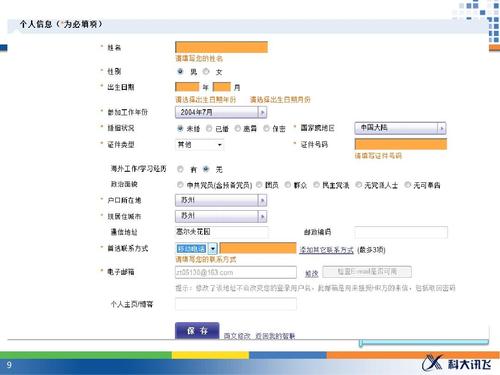Select 未婚 marital status radio
The height and width of the screenshot is (375, 500).
pos(180,128)
